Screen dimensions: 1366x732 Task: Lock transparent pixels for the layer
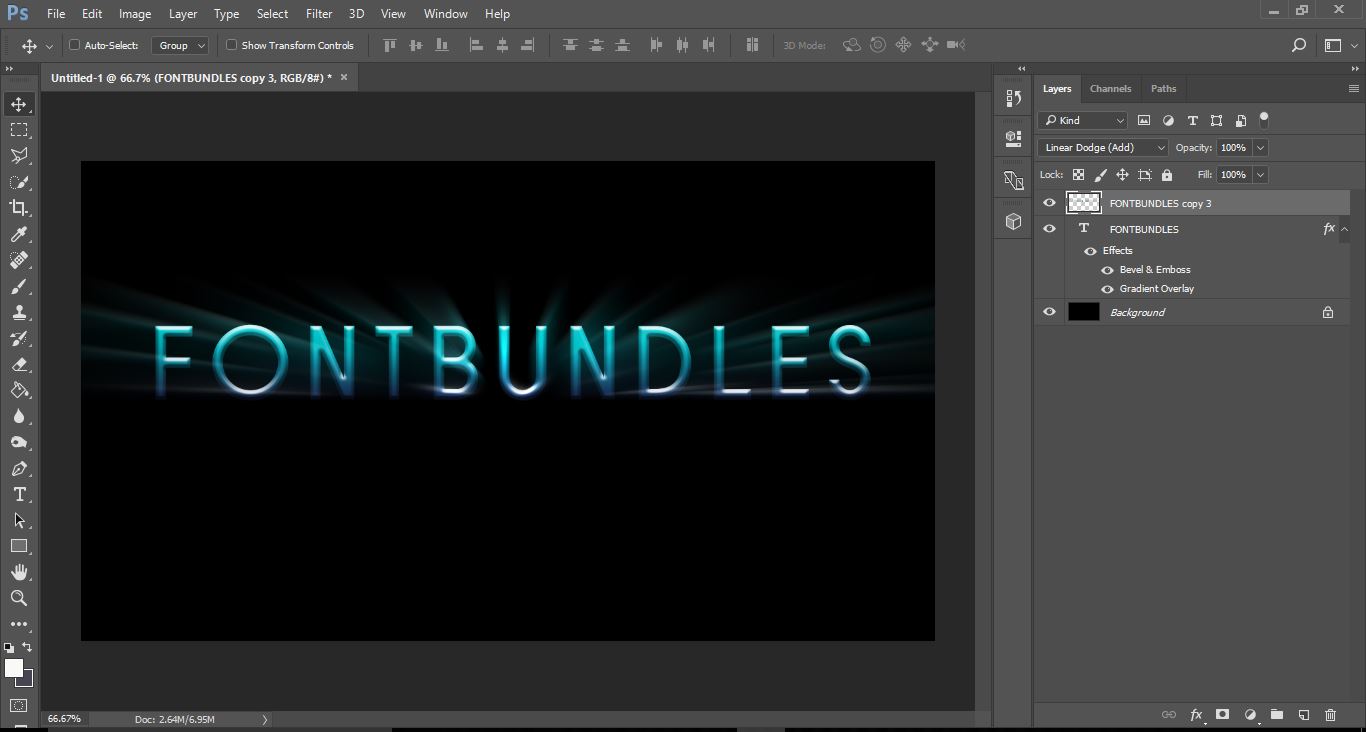pos(1078,175)
